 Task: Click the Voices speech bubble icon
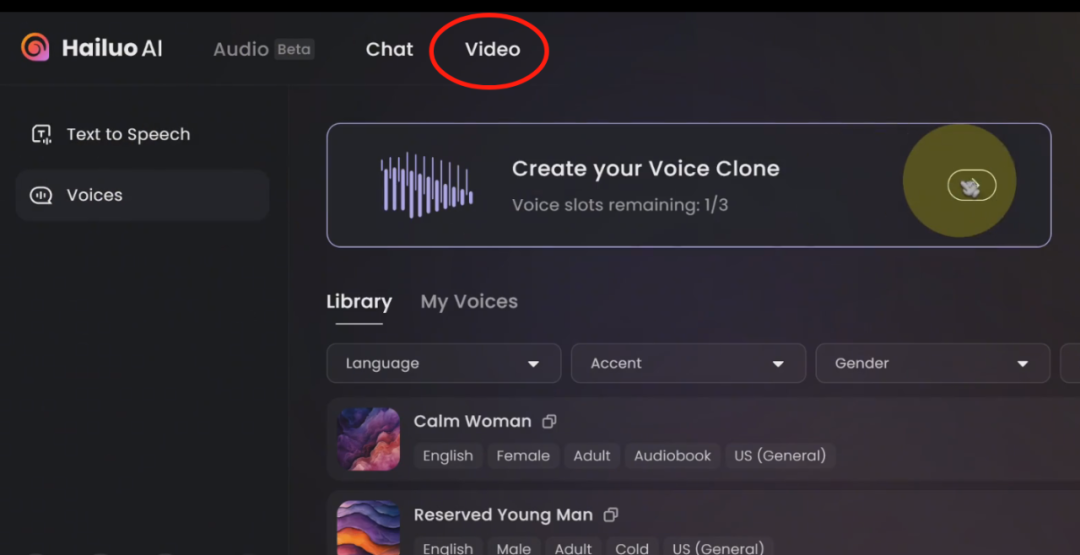41,196
